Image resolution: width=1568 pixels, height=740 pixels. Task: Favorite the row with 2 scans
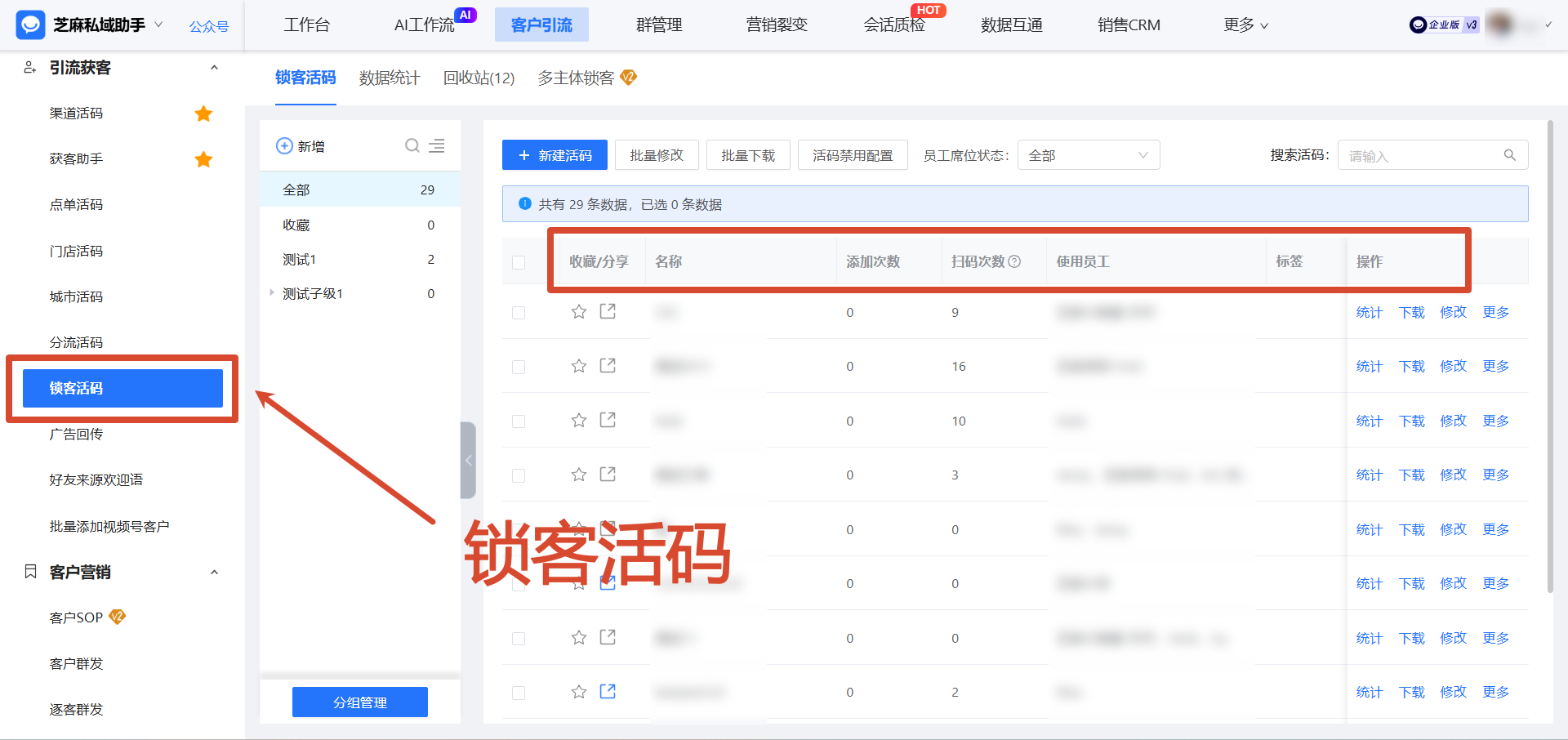click(x=579, y=692)
